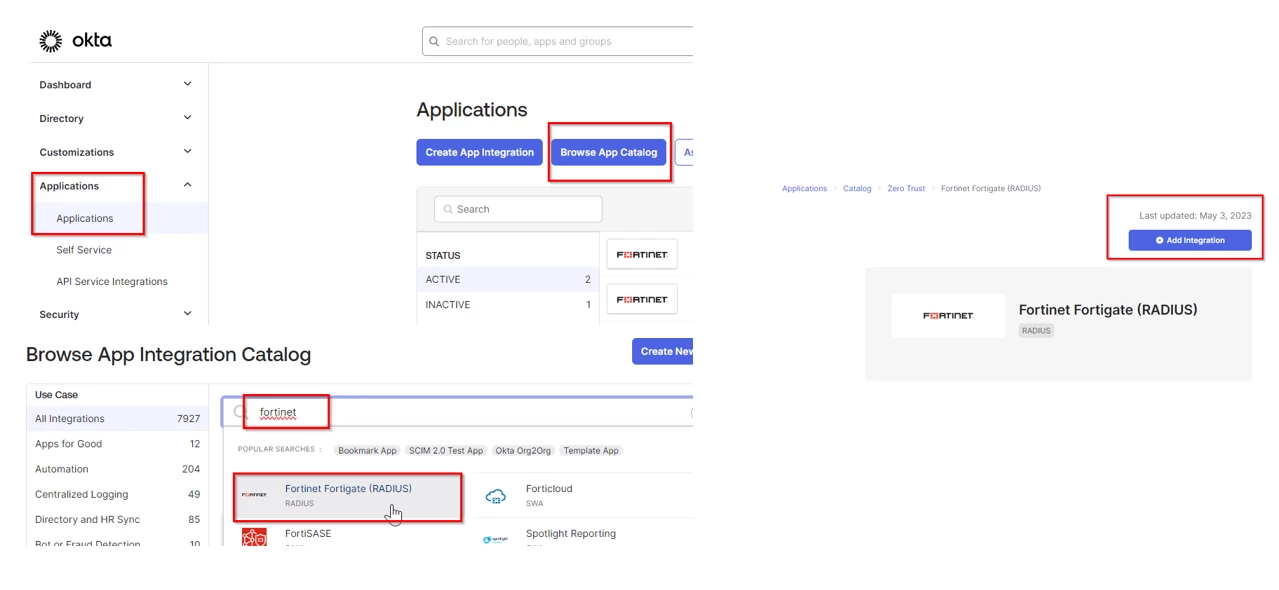
Task: Click the Okta Org2Org popular search chip
Action: (523, 450)
